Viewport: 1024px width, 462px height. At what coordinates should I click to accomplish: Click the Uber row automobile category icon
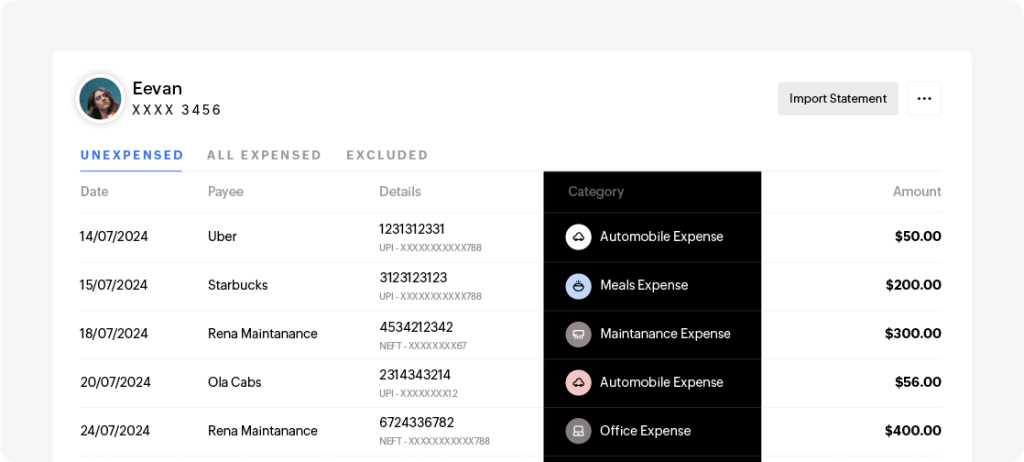click(578, 237)
